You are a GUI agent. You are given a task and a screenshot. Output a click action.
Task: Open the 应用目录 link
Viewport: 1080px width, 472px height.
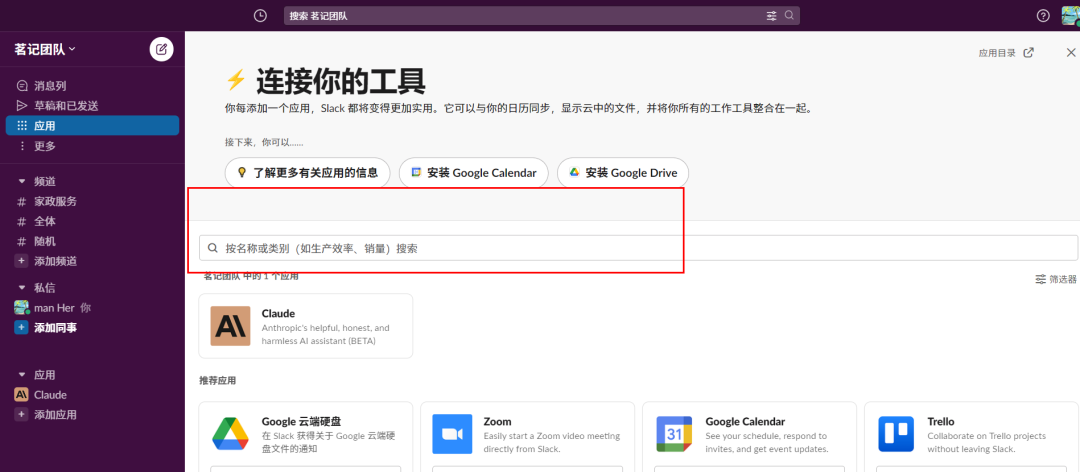pos(1006,53)
